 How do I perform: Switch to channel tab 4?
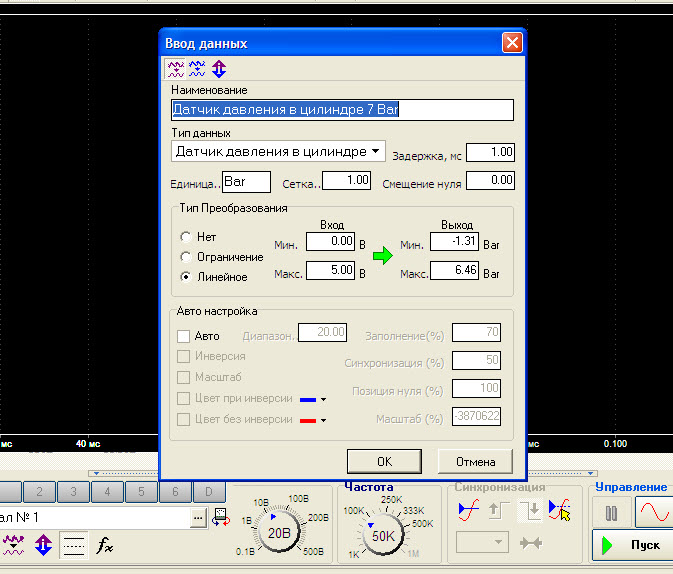pyautogui.click(x=107, y=492)
